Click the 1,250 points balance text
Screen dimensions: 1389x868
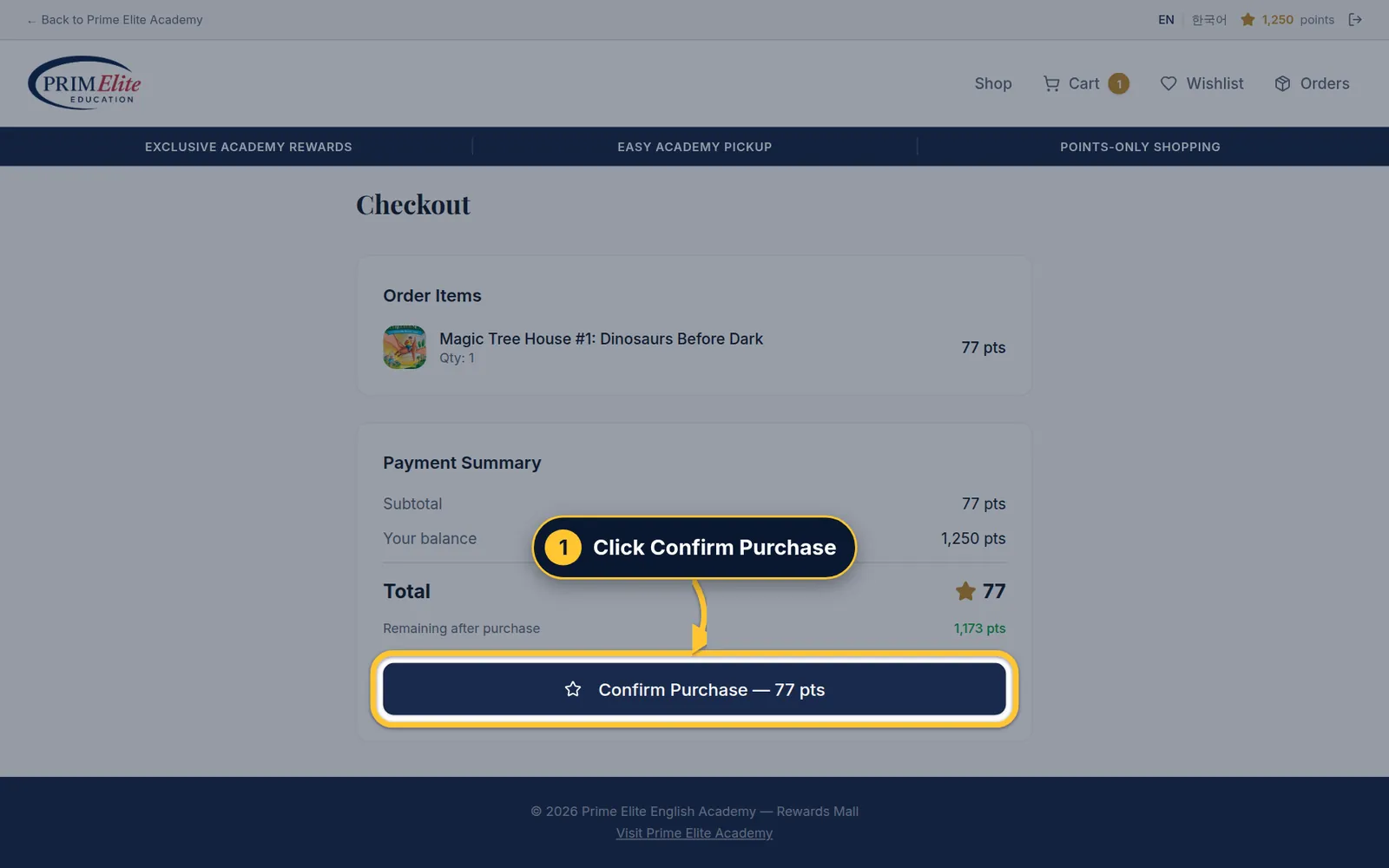click(x=1298, y=19)
